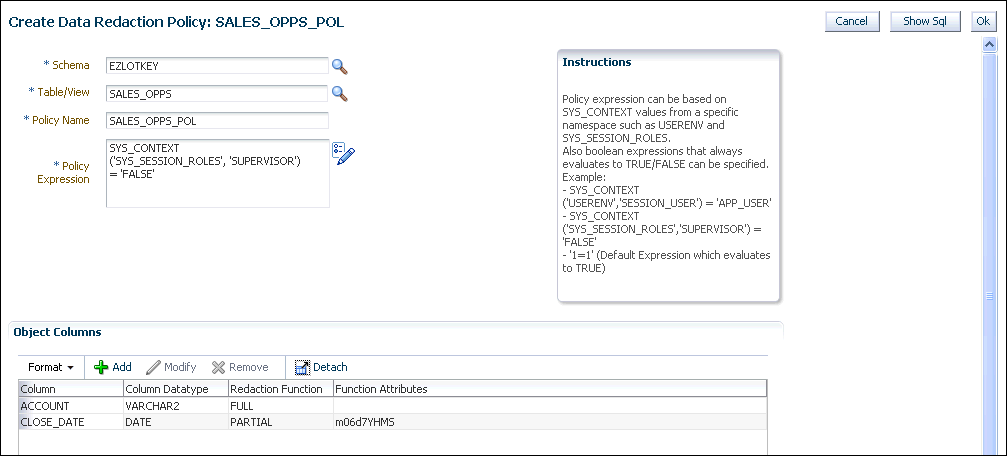The width and height of the screenshot is (1007, 456).
Task: Click into the Schema text field
Action: 217,66
